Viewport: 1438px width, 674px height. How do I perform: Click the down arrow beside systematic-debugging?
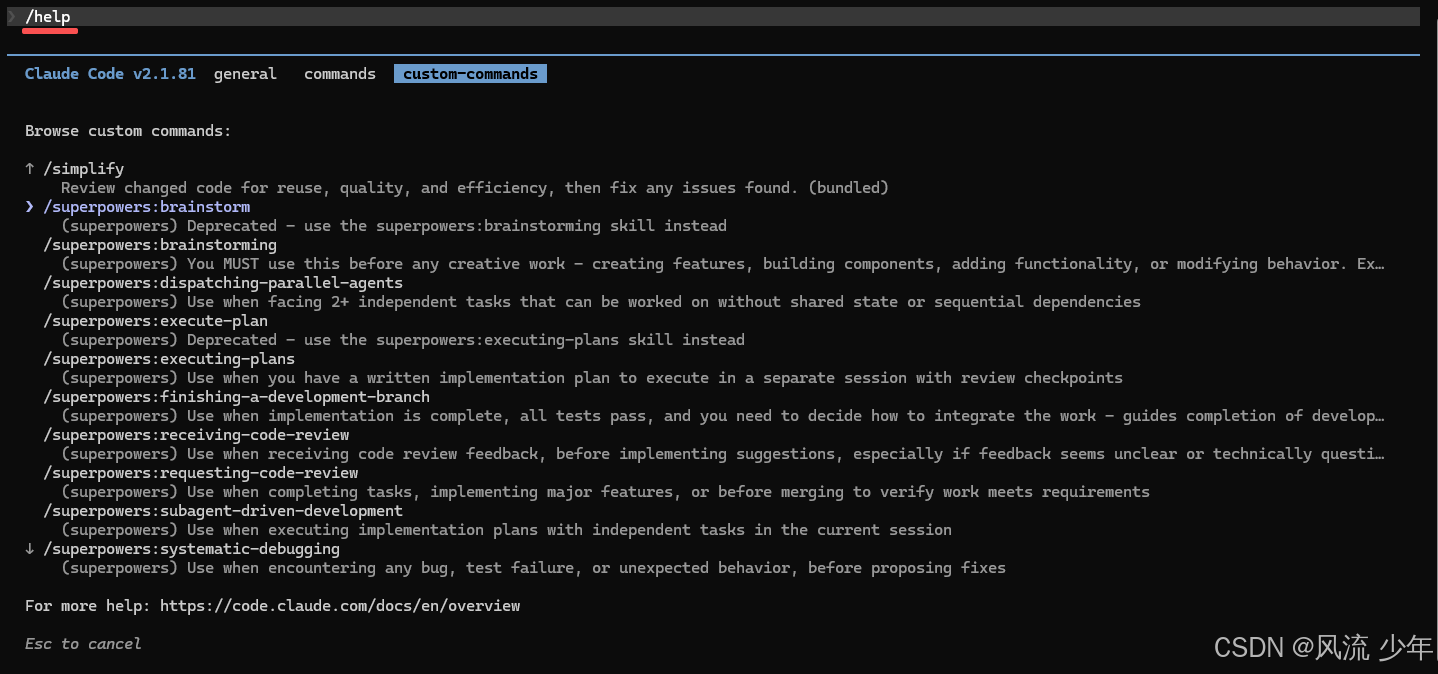[x=30, y=549]
